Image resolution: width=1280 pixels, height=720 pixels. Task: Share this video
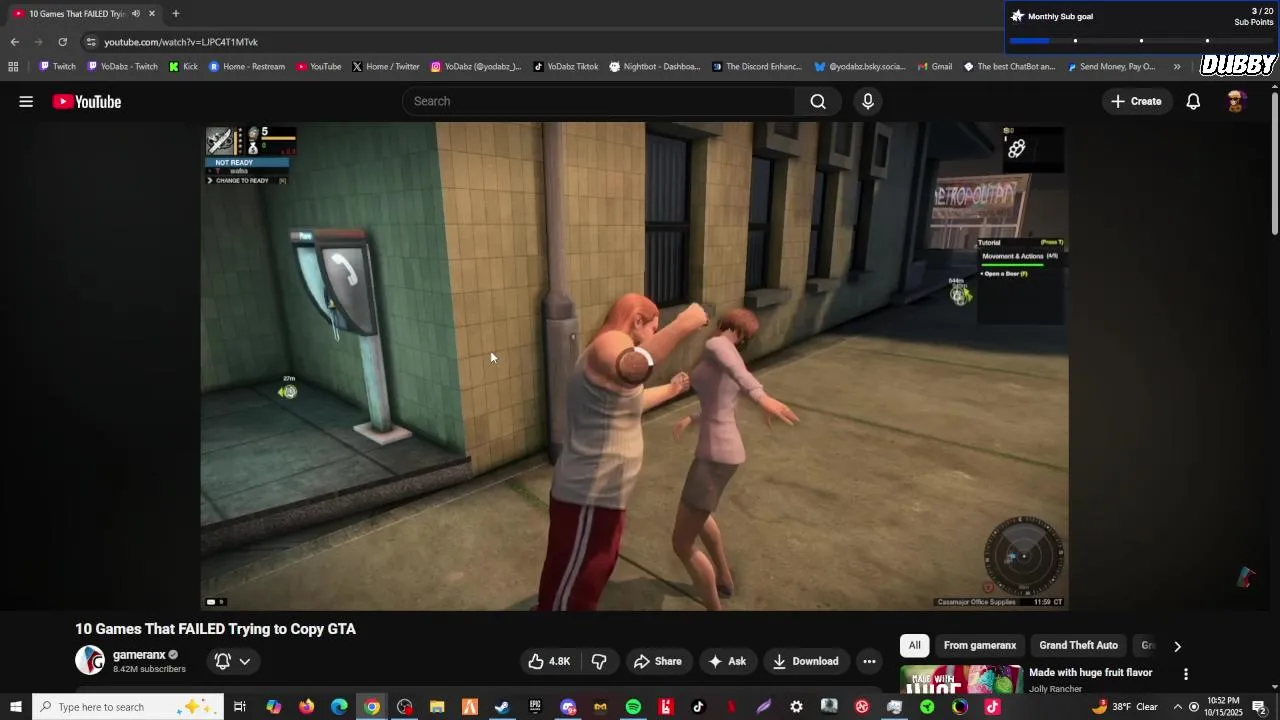[x=658, y=661]
